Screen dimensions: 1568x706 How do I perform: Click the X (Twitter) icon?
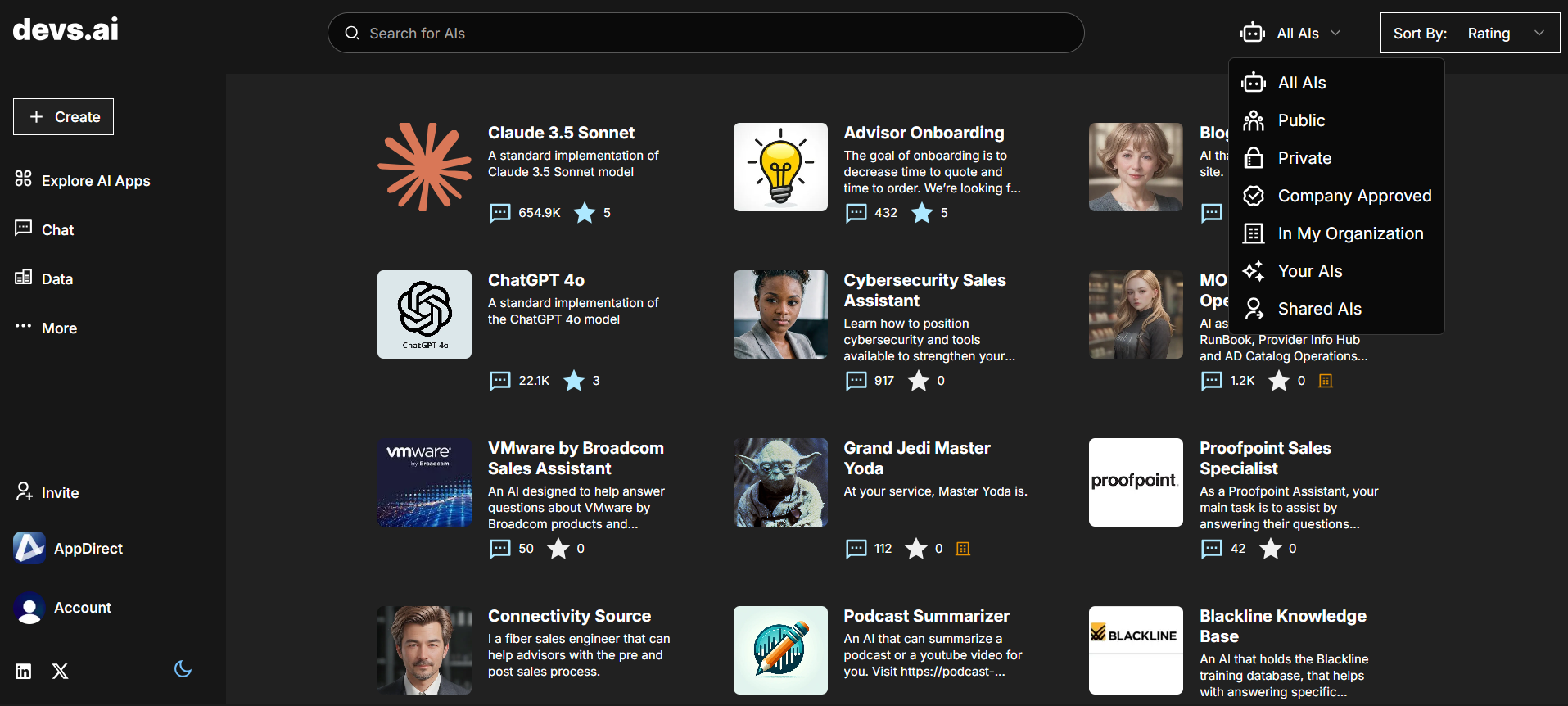point(60,672)
